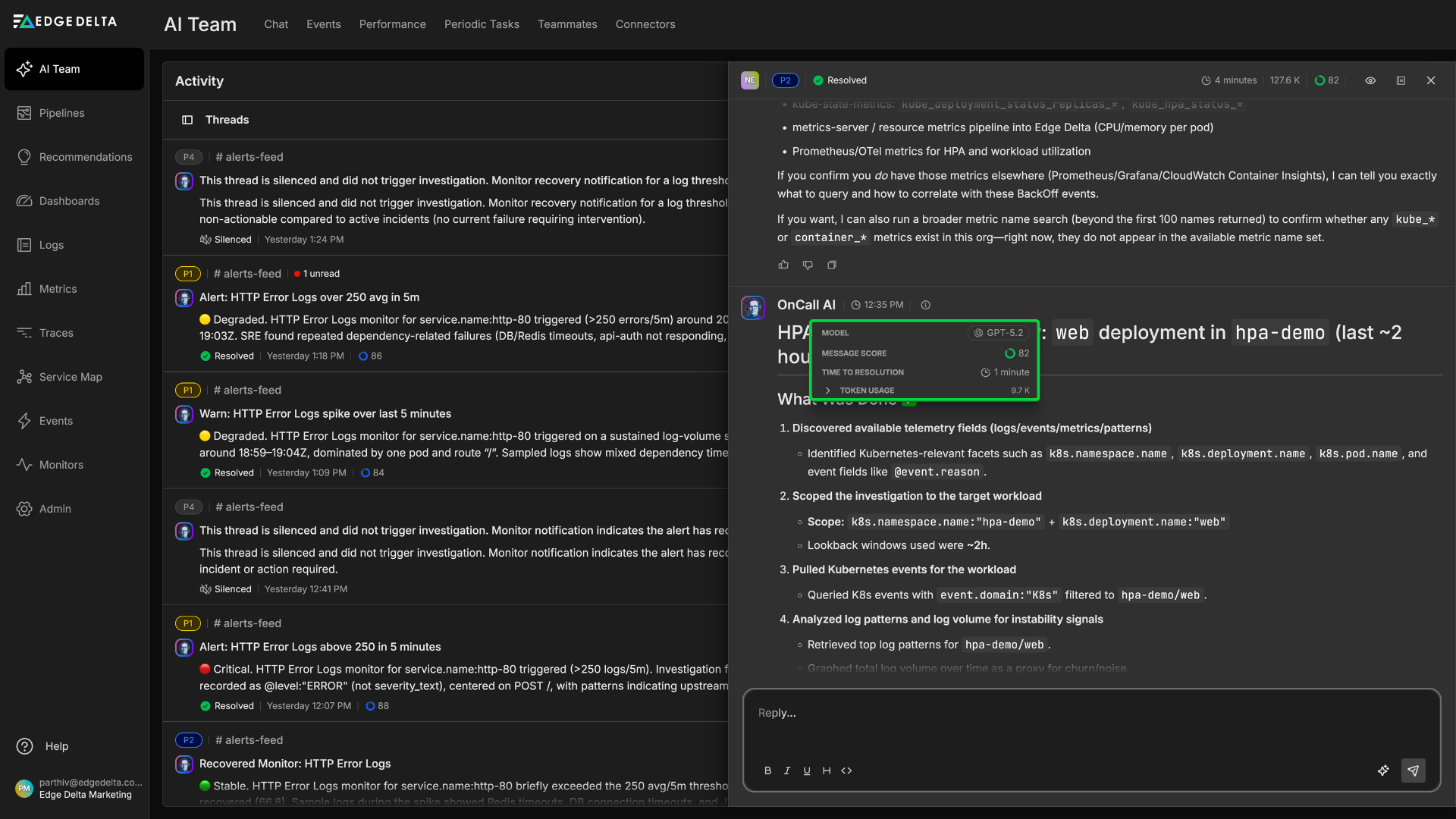Viewport: 1456px width, 819px height.
Task: Toggle italic formatting in the reply editor
Action: [x=787, y=770]
